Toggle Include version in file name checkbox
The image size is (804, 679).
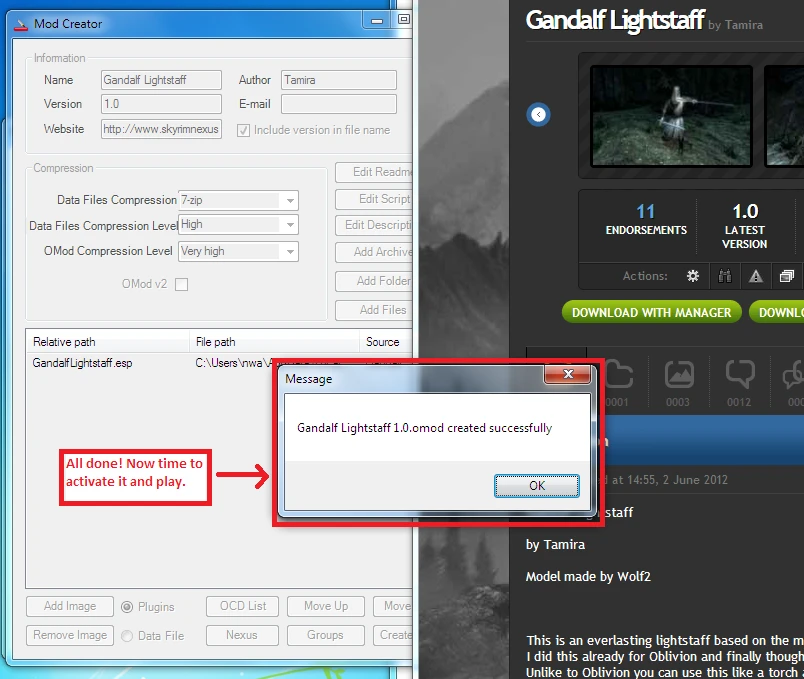[243, 130]
